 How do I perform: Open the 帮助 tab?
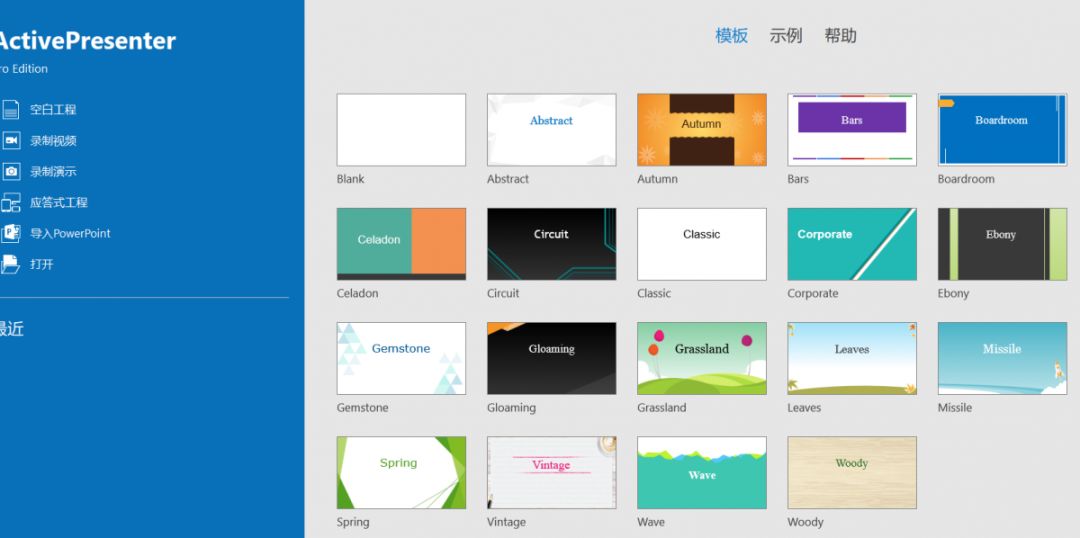(x=840, y=36)
